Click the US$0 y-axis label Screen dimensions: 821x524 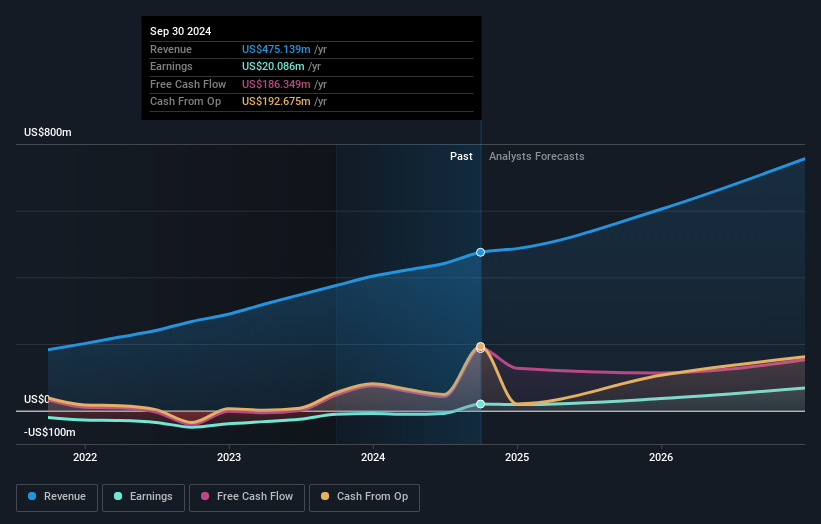[x=37, y=399]
